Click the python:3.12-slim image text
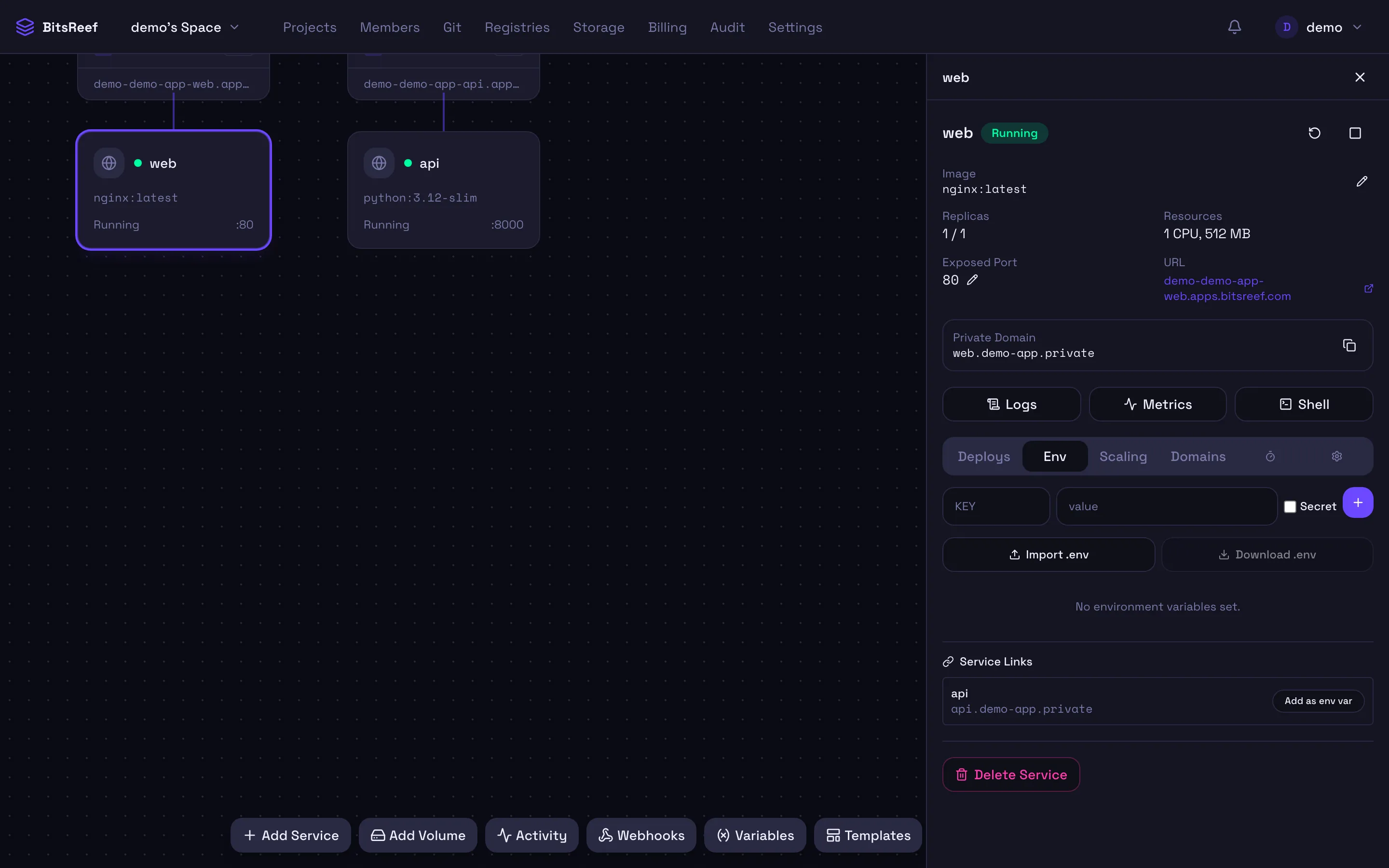The height and width of the screenshot is (868, 1389). 420,198
